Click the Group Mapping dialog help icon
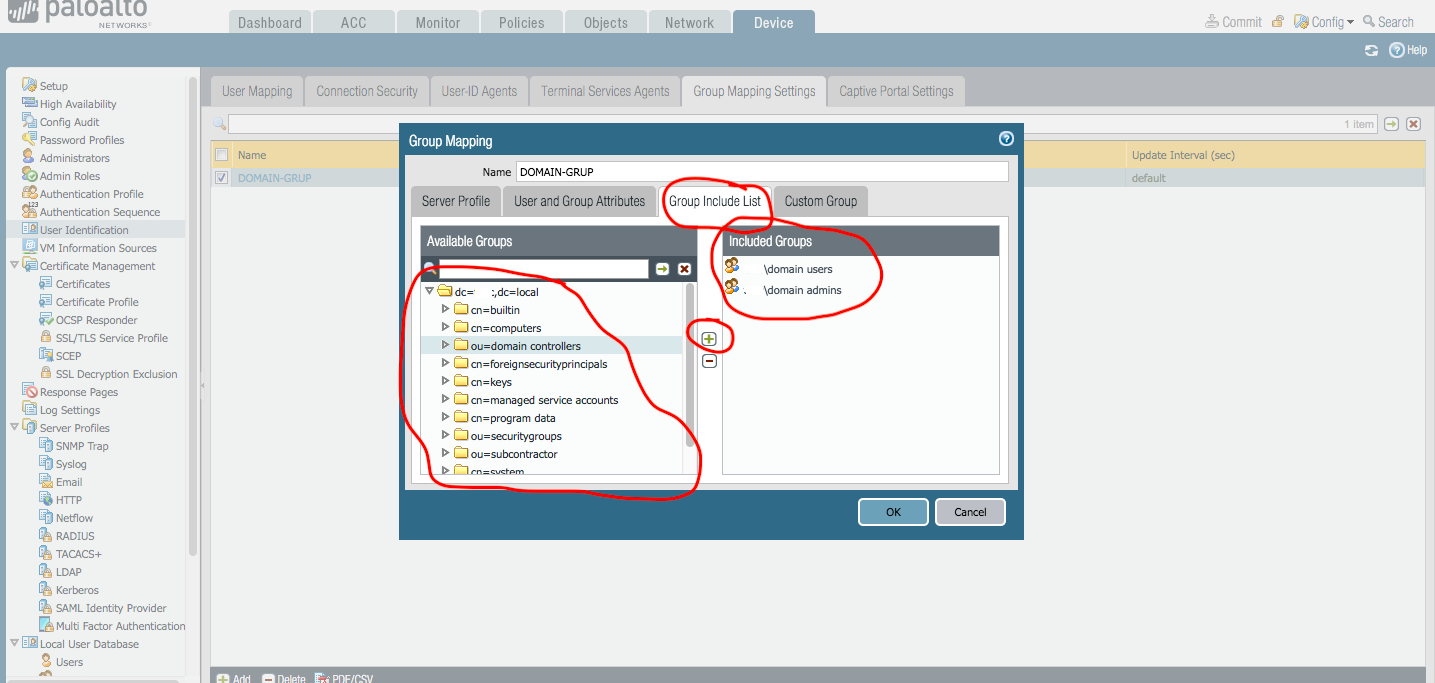 pos(1006,139)
